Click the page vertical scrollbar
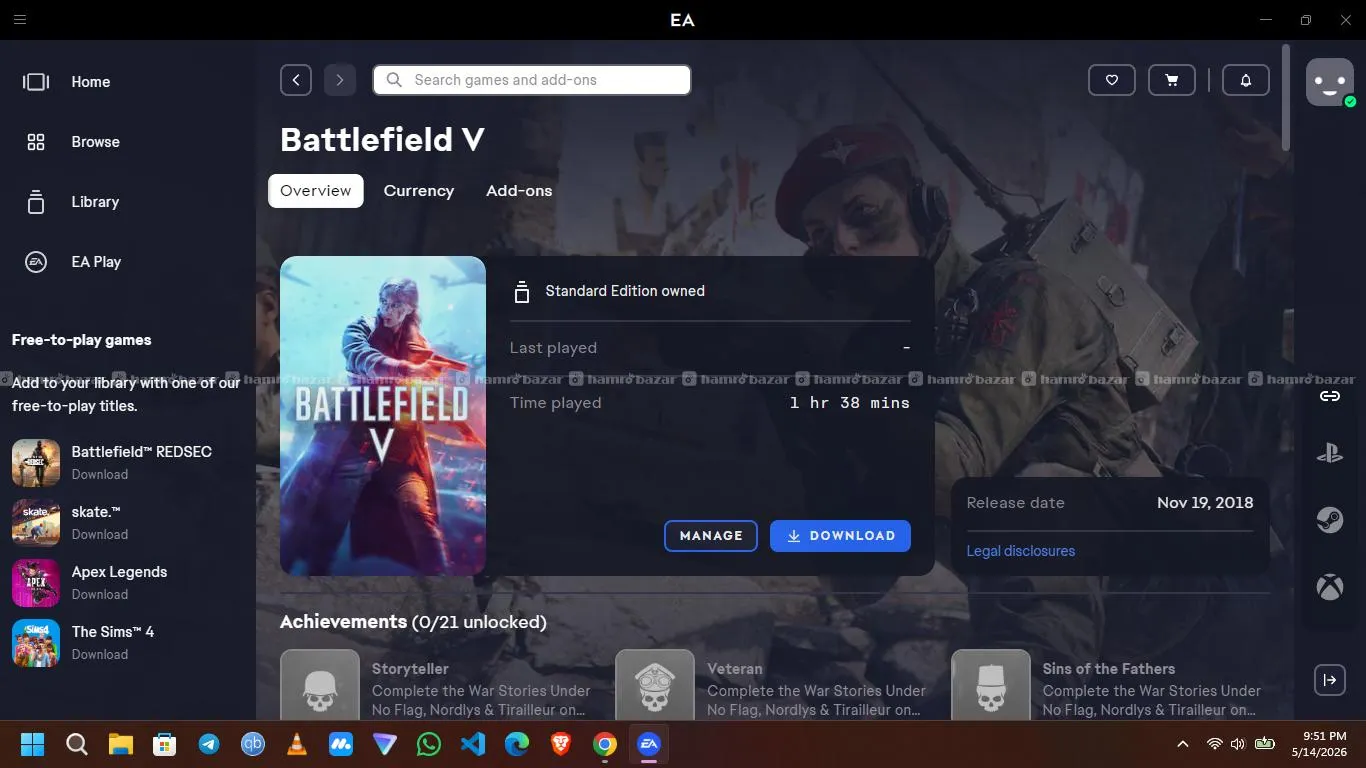This screenshot has width=1366, height=768. click(x=1286, y=98)
